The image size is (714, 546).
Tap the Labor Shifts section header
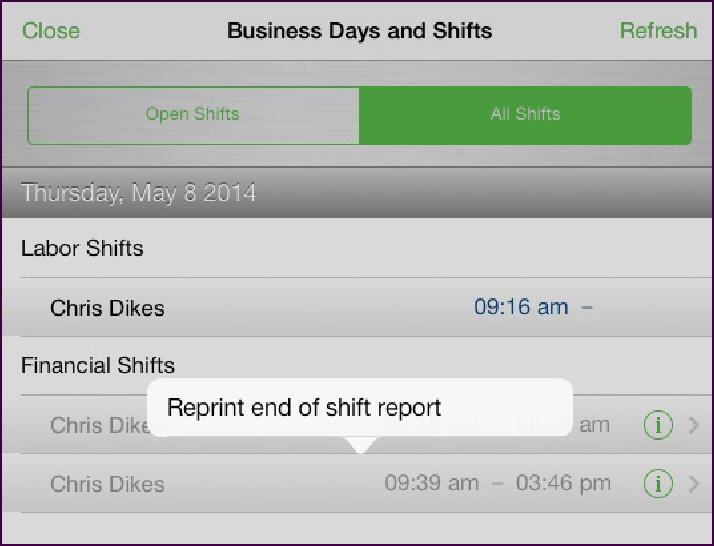coord(82,249)
